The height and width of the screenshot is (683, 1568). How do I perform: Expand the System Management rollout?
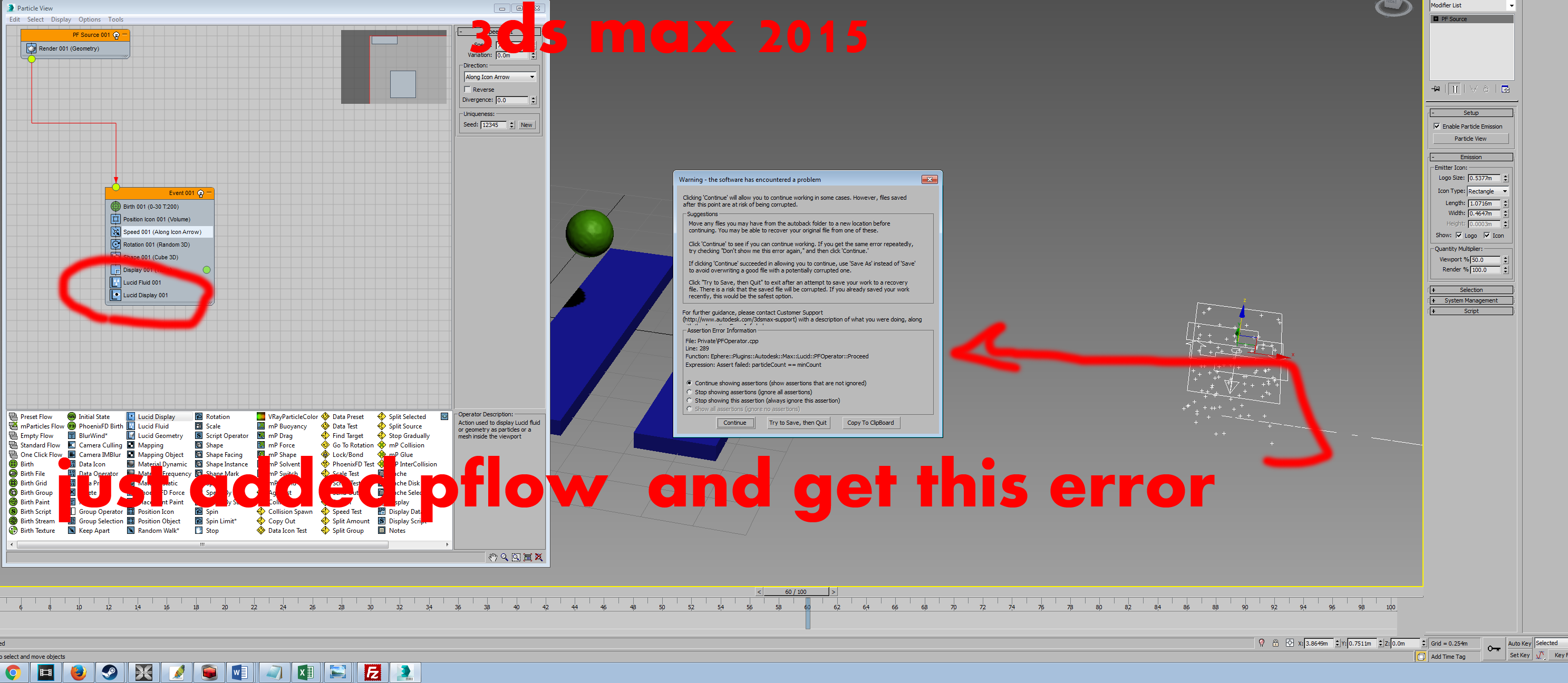tap(1470, 300)
